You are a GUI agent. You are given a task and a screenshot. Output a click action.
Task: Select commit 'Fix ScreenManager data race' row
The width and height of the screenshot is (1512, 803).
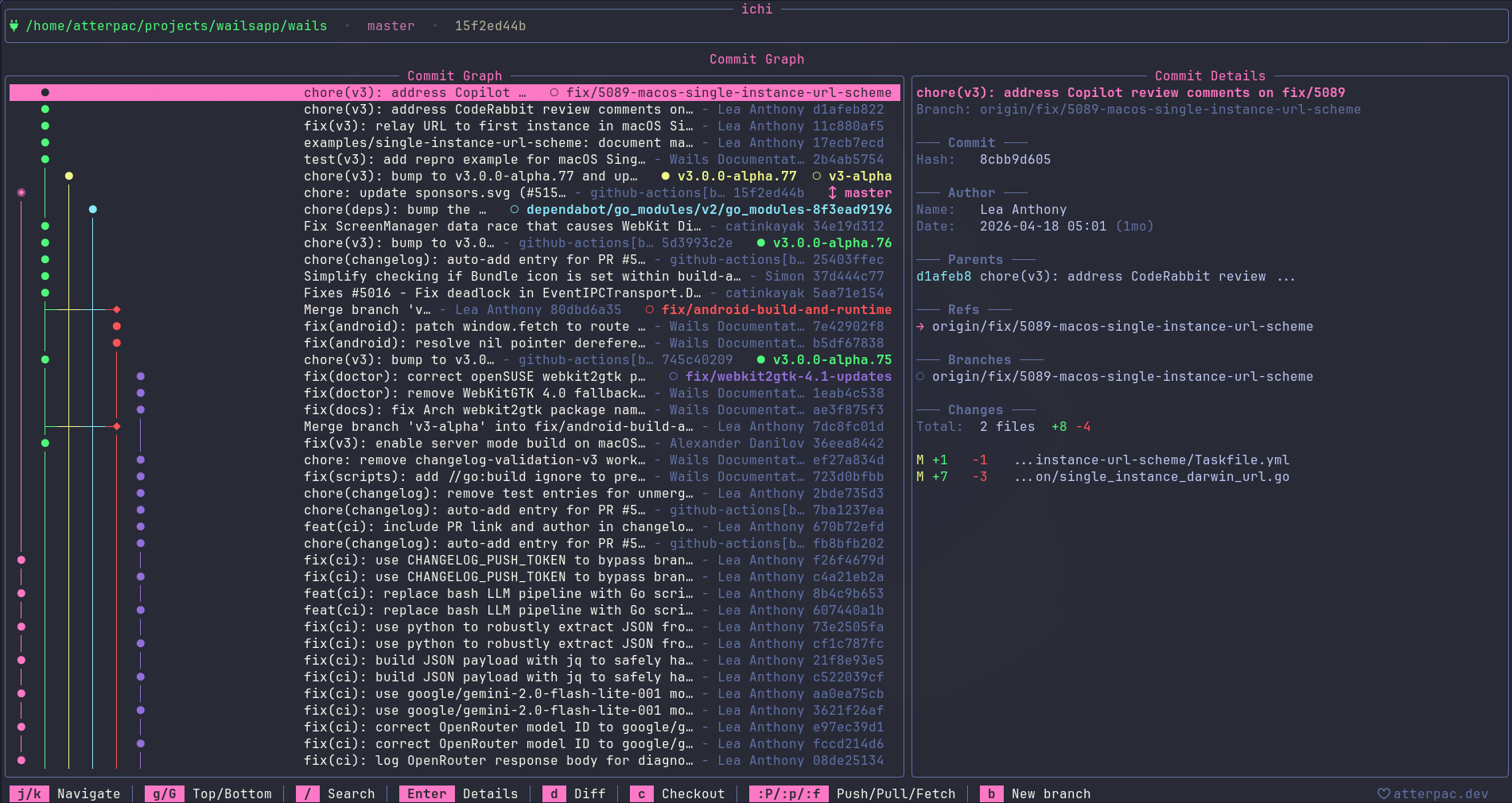click(455, 226)
